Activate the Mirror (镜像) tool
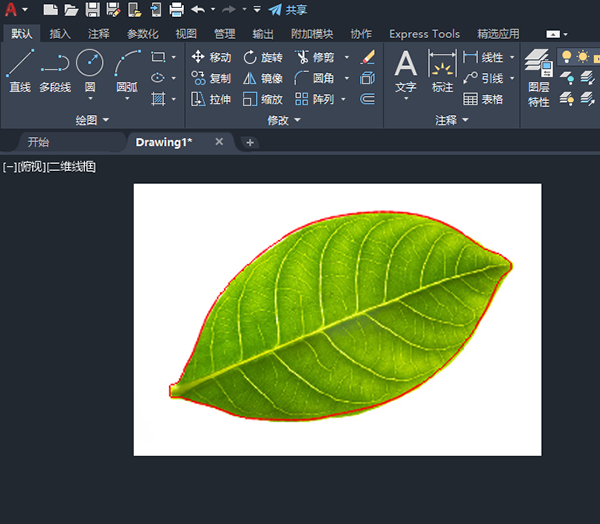This screenshot has height=524, width=600. coord(262,78)
